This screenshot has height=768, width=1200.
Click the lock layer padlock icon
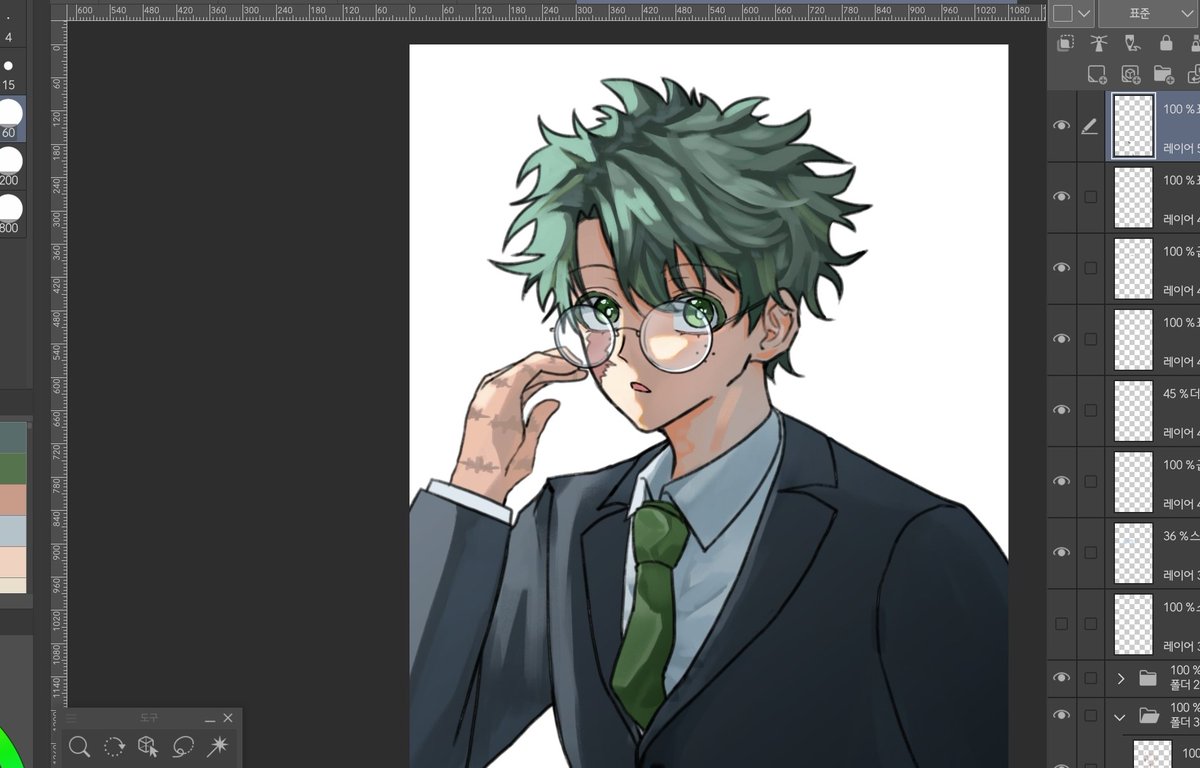coord(1165,43)
